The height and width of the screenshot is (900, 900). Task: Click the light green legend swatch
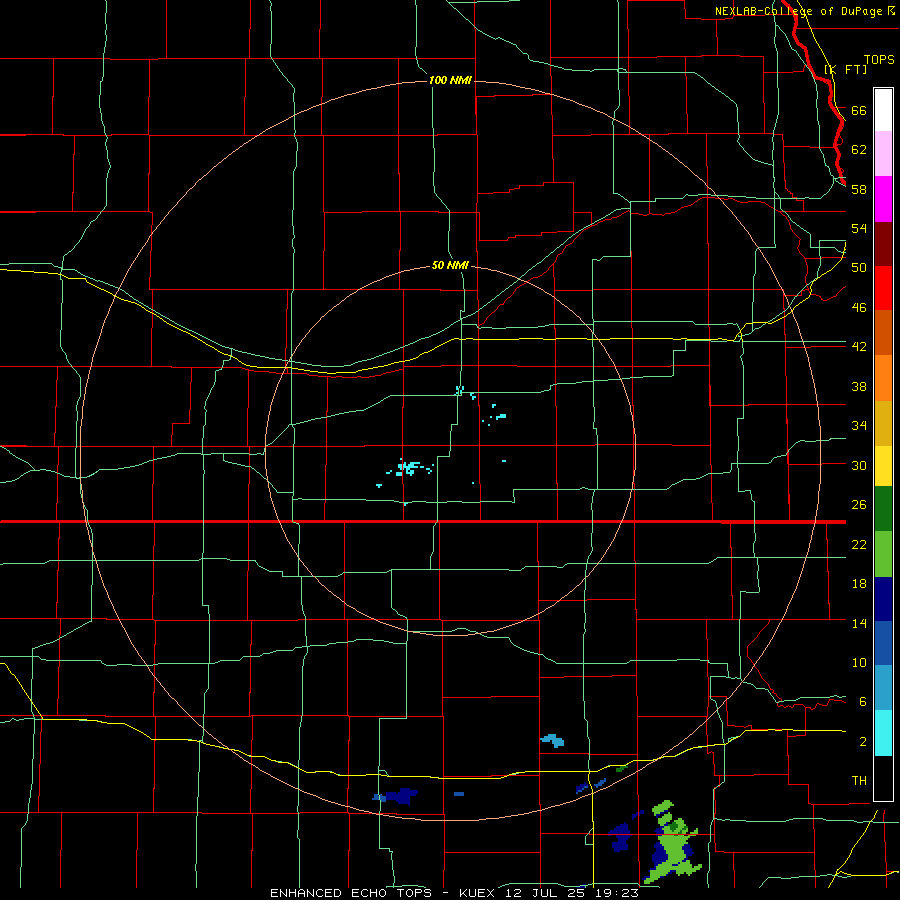pyautogui.click(x=883, y=554)
